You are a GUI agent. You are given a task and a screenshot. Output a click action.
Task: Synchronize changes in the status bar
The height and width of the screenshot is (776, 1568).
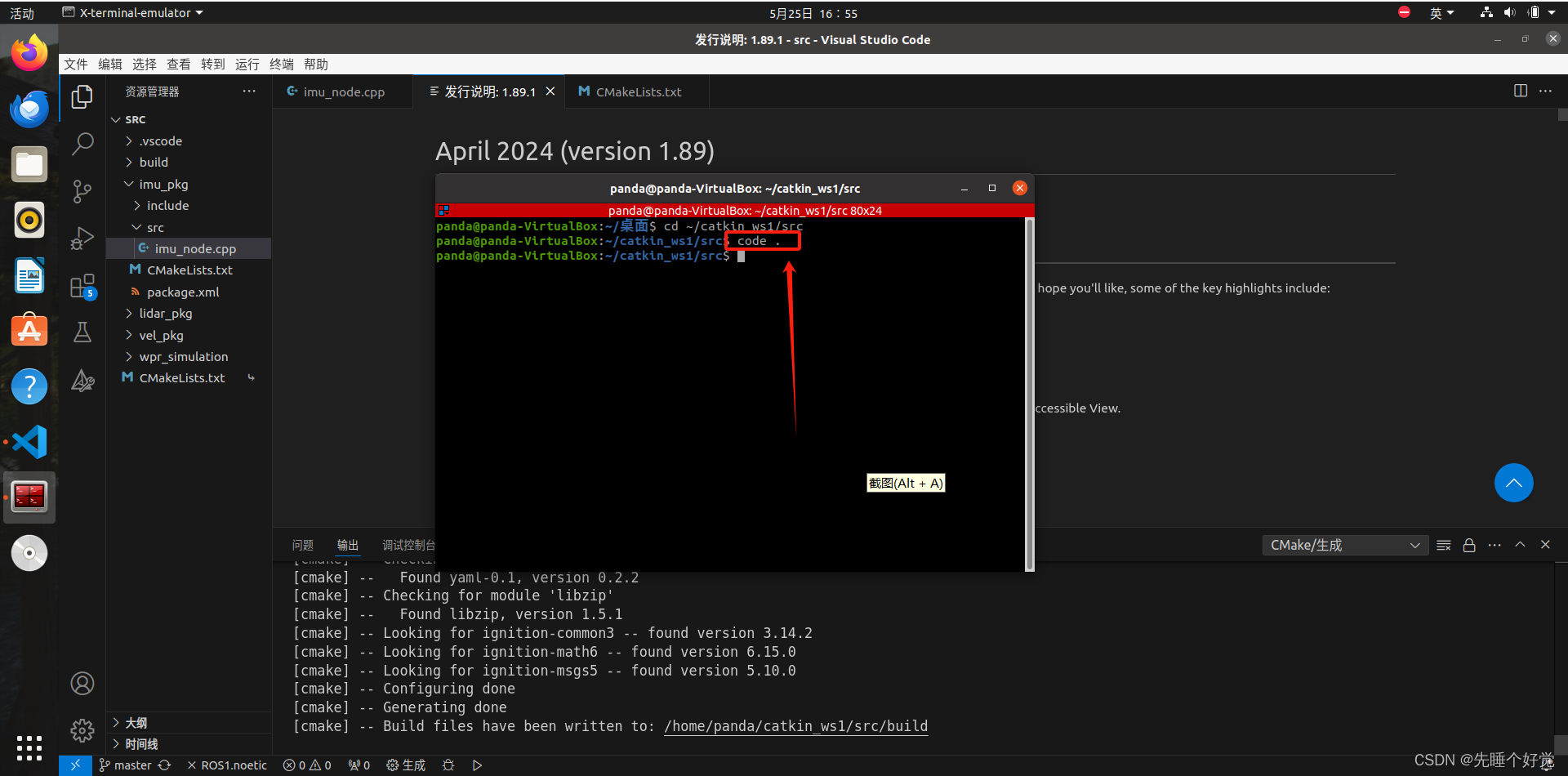(164, 765)
